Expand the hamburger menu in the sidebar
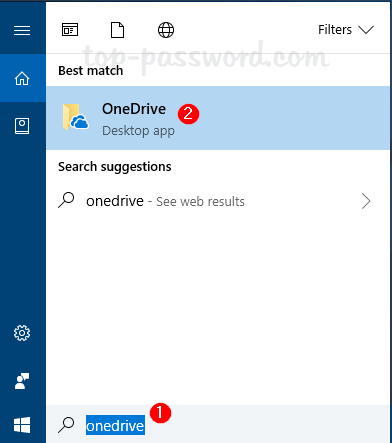Image resolution: width=392 pixels, height=443 pixels. tap(22, 31)
